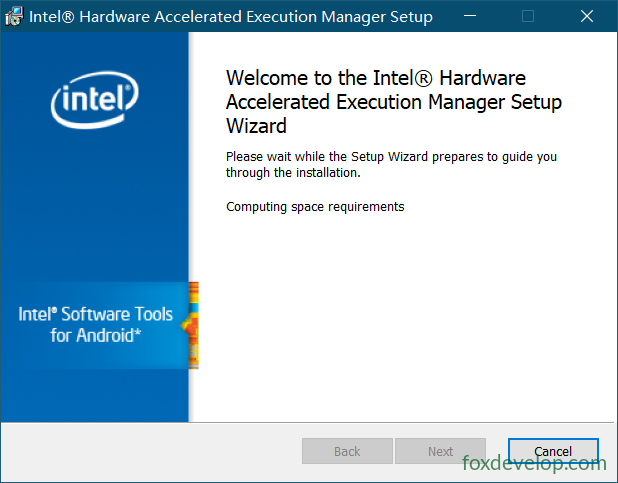
Task: Click the blue sidebar below the Intel logo
Action: point(95,205)
